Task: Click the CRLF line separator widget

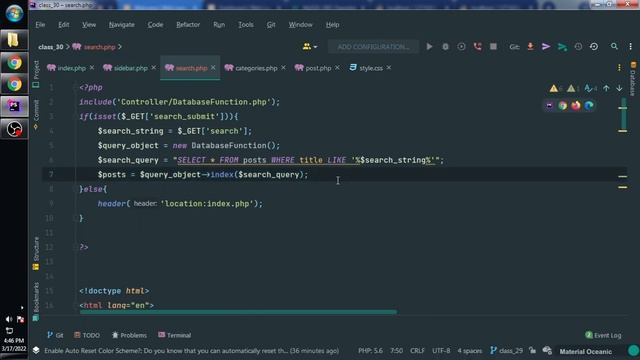Action: 417,351
